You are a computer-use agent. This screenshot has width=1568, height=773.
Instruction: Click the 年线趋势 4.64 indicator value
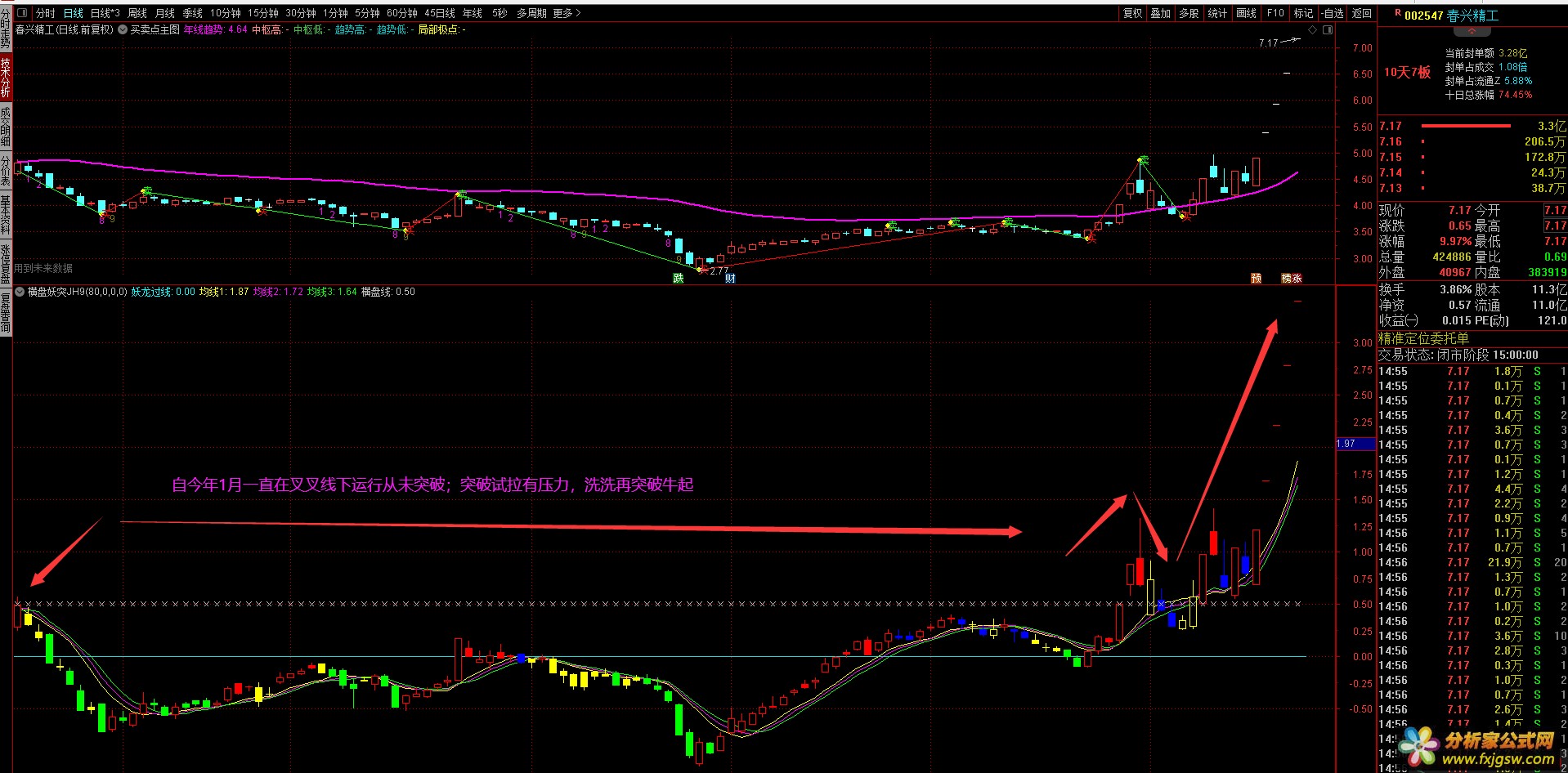(215, 29)
